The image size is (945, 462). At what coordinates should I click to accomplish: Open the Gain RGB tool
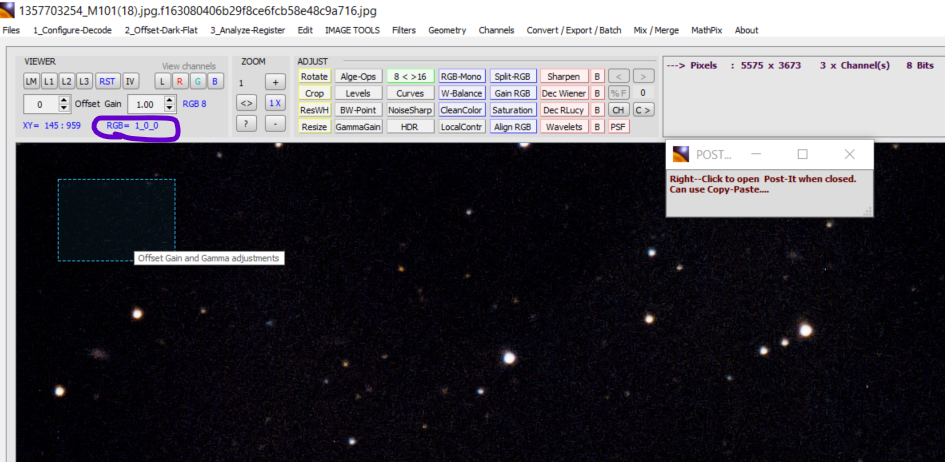(x=512, y=93)
